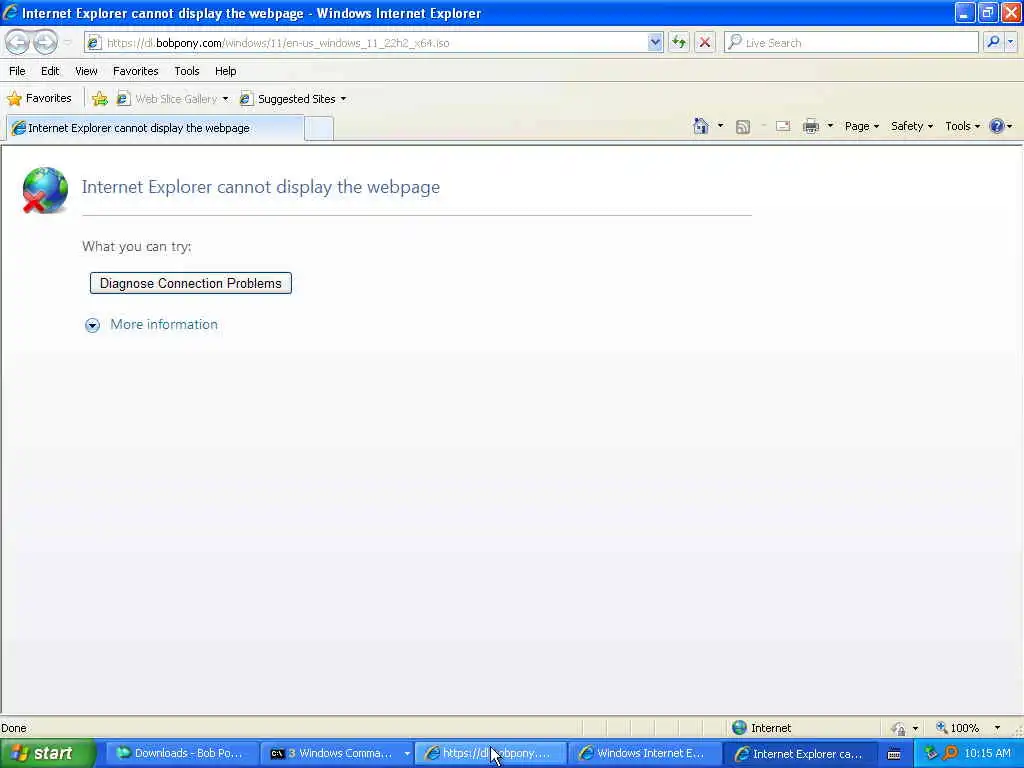Open the address bar URL history dropdown
The height and width of the screenshot is (768, 1024).
pos(655,42)
